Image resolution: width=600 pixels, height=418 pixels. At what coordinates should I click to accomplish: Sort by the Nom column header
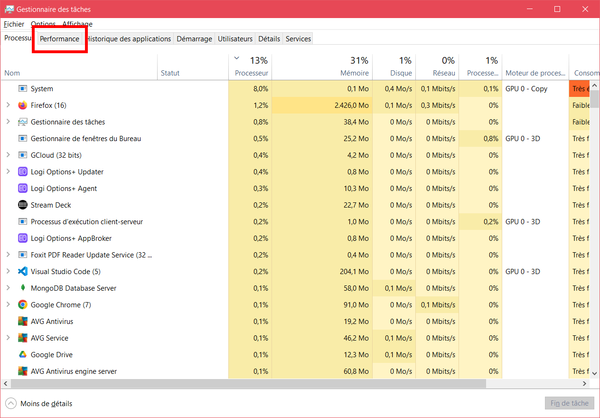[79, 67]
